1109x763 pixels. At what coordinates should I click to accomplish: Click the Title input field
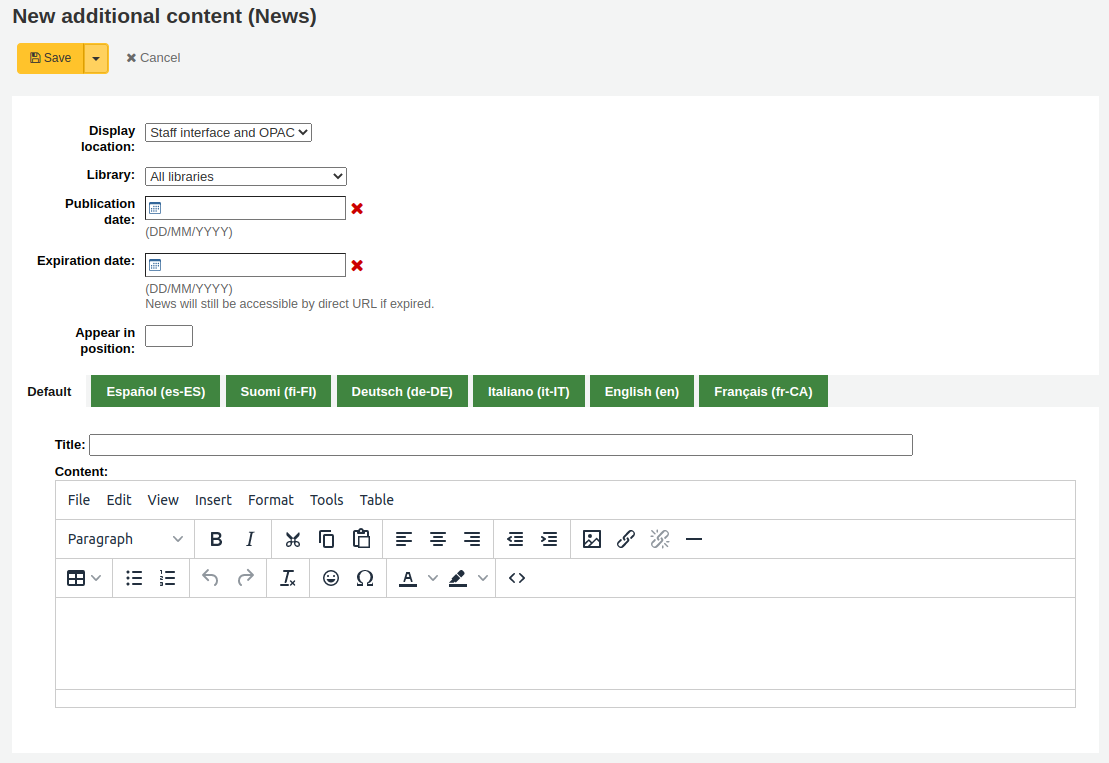(501, 445)
